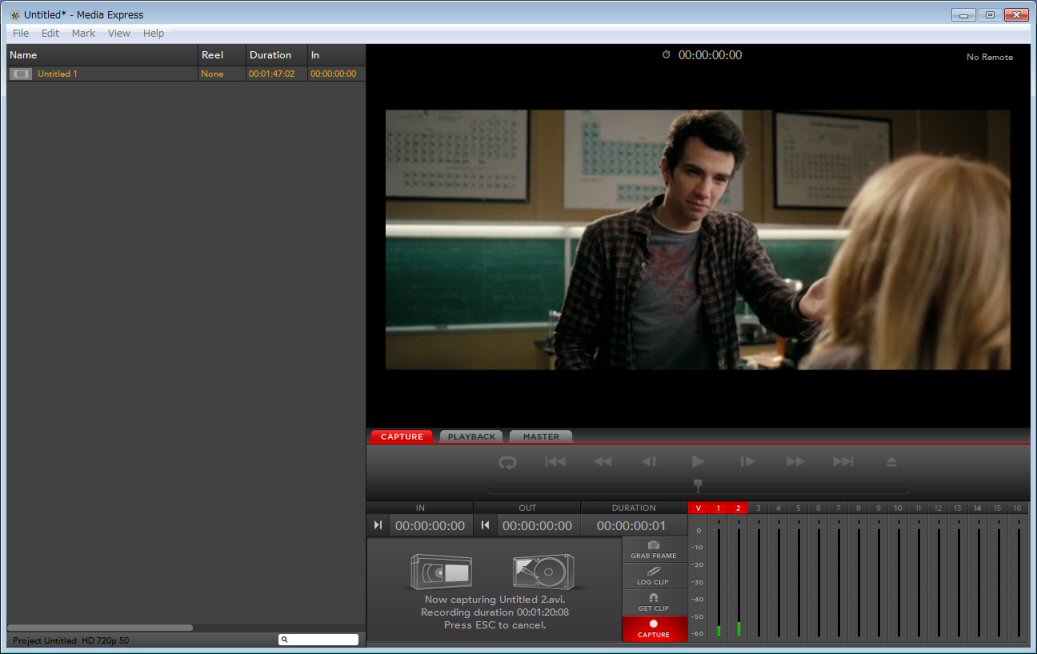Open the File menu

[x=21, y=33]
